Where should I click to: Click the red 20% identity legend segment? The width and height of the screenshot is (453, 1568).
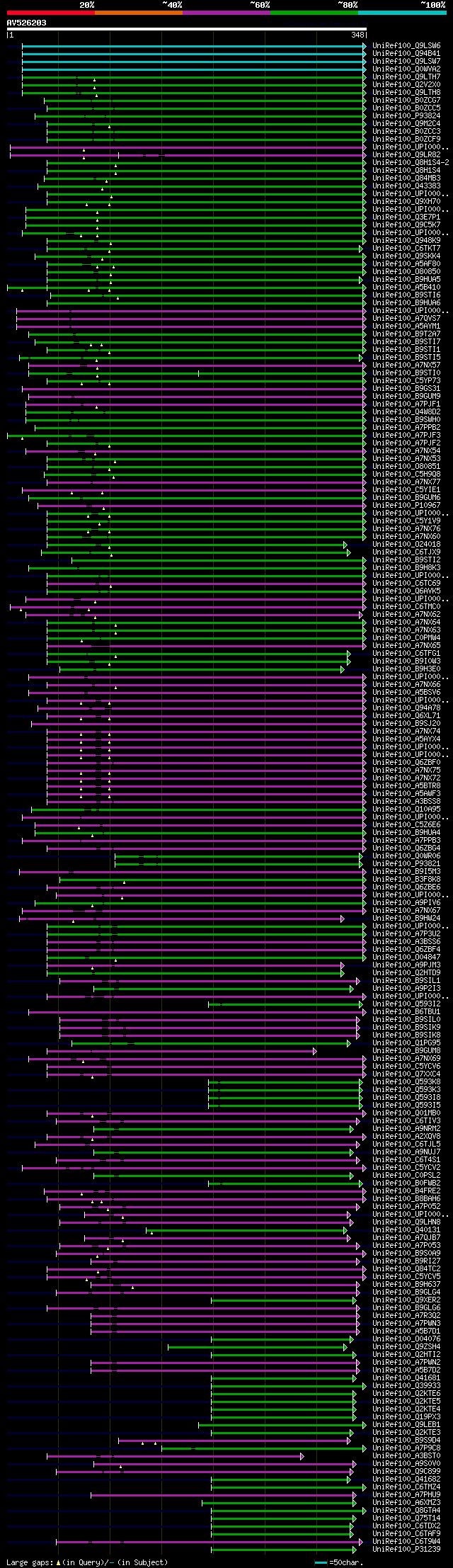pos(50,13)
